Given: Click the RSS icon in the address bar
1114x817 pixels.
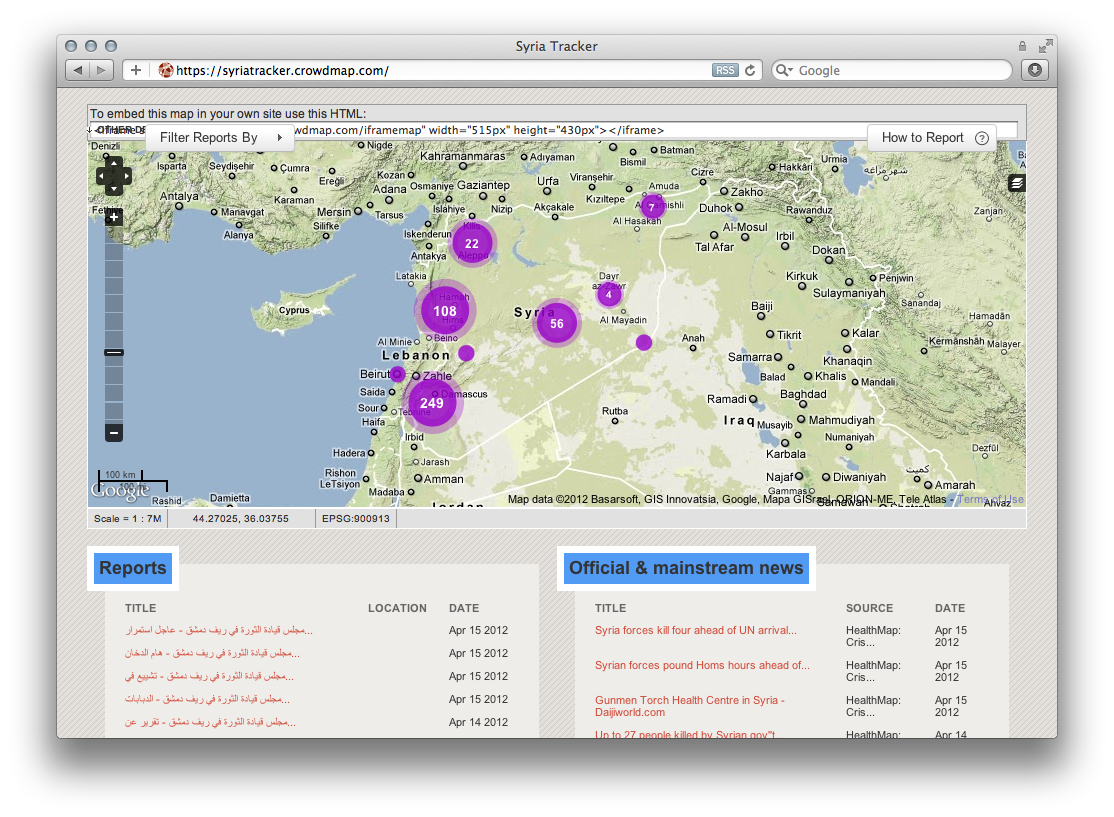Looking at the screenshot, I should [x=724, y=70].
